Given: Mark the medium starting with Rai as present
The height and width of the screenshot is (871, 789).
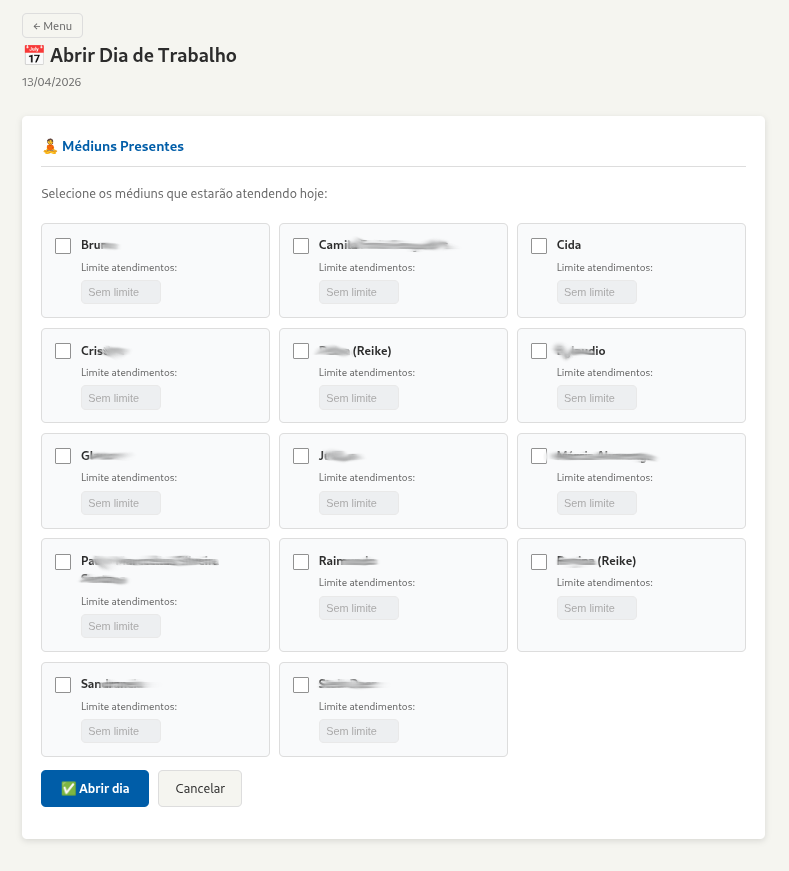Looking at the screenshot, I should [301, 562].
